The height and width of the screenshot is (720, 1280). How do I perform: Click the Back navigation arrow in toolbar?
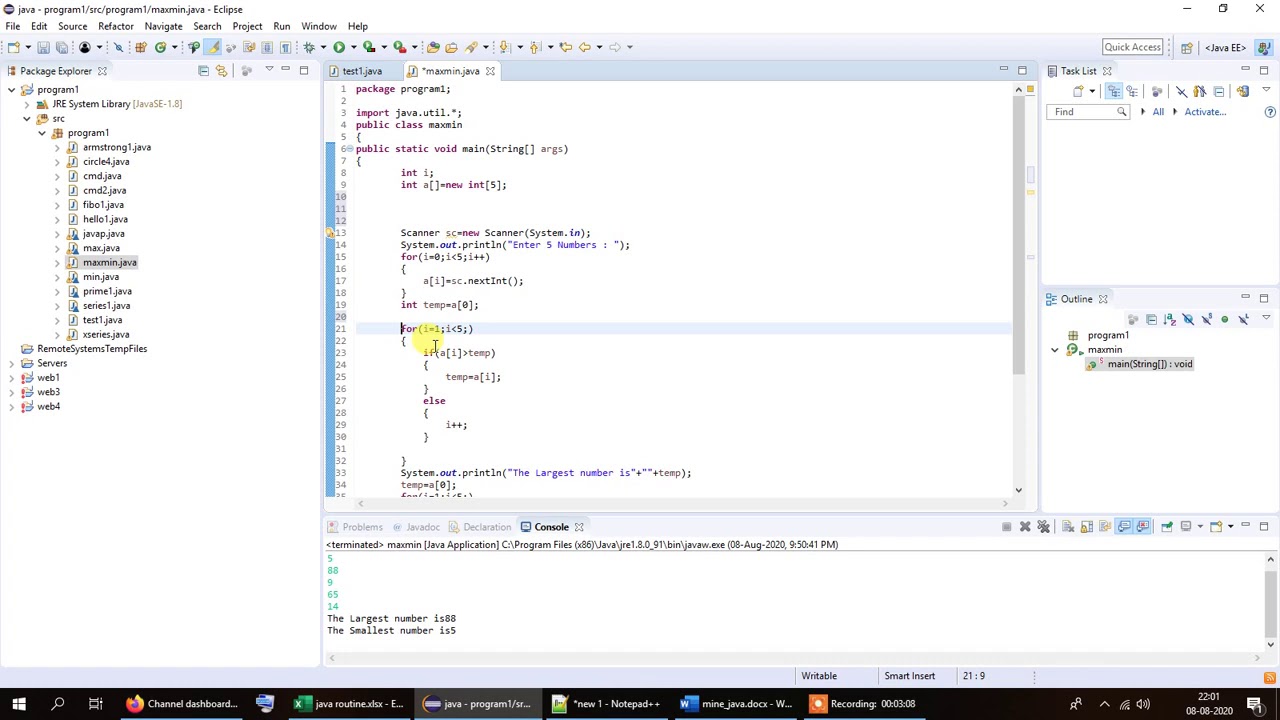pyautogui.click(x=585, y=47)
